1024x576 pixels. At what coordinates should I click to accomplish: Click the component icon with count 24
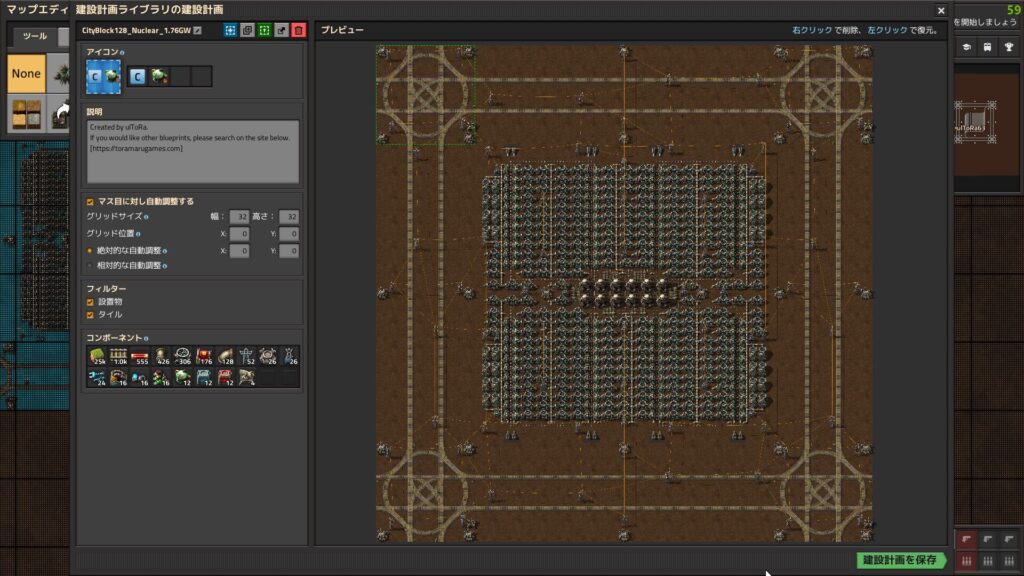(x=97, y=377)
